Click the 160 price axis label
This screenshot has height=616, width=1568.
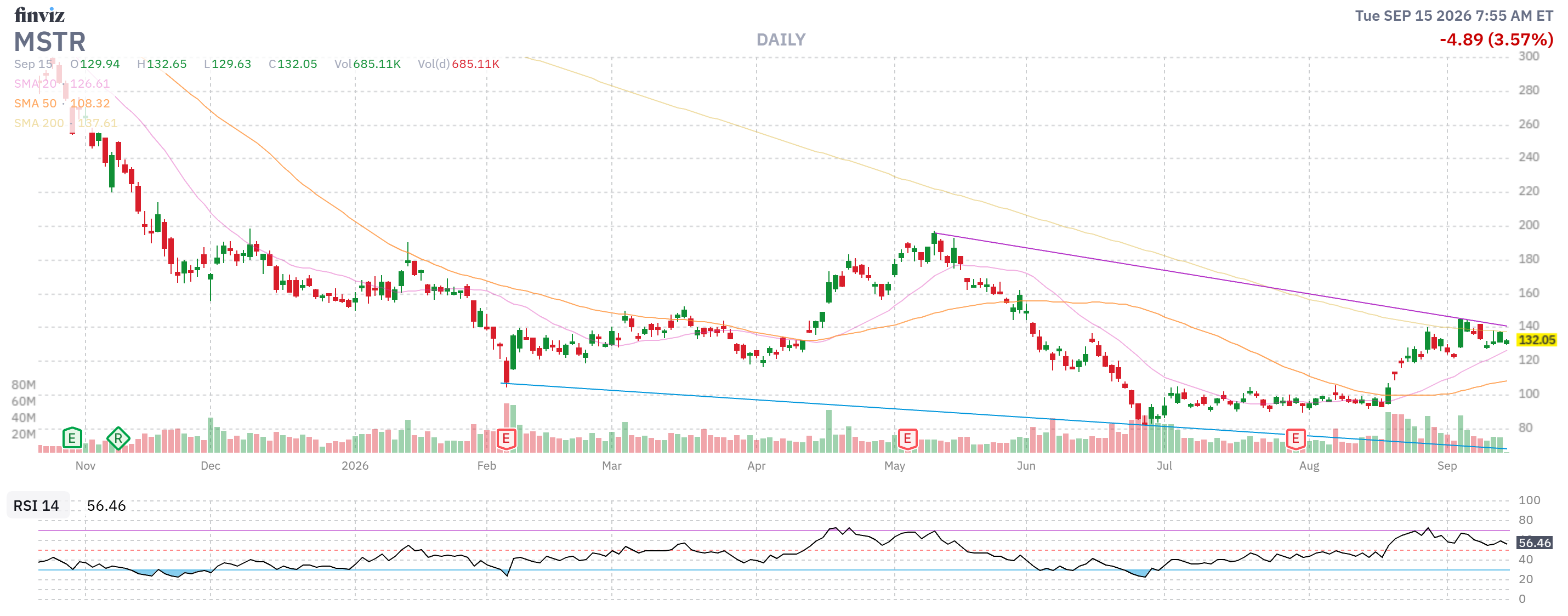1529,293
